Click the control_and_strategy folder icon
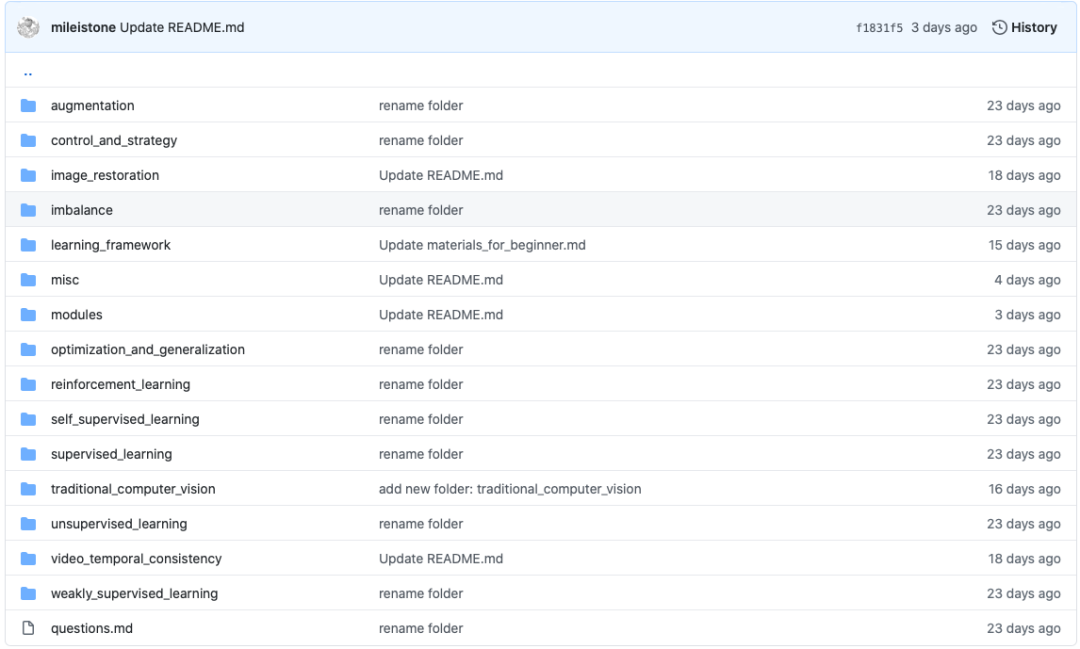This screenshot has height=649, width=1080. tap(28, 141)
